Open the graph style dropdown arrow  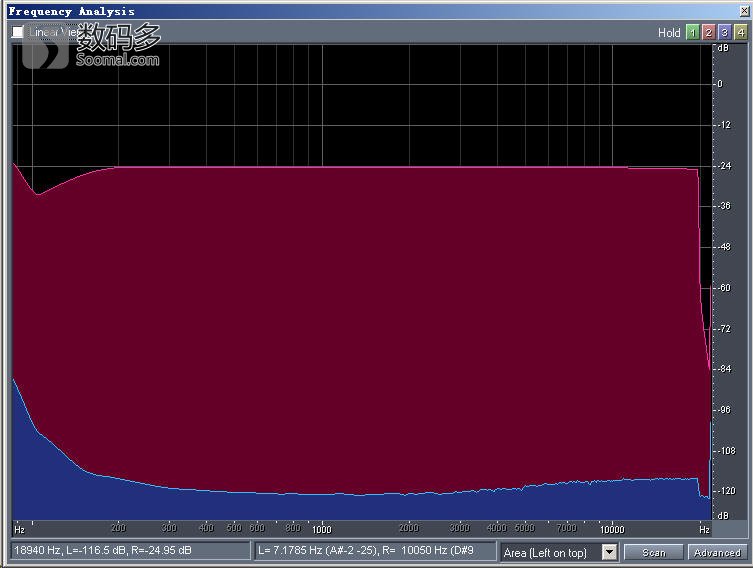click(x=609, y=552)
